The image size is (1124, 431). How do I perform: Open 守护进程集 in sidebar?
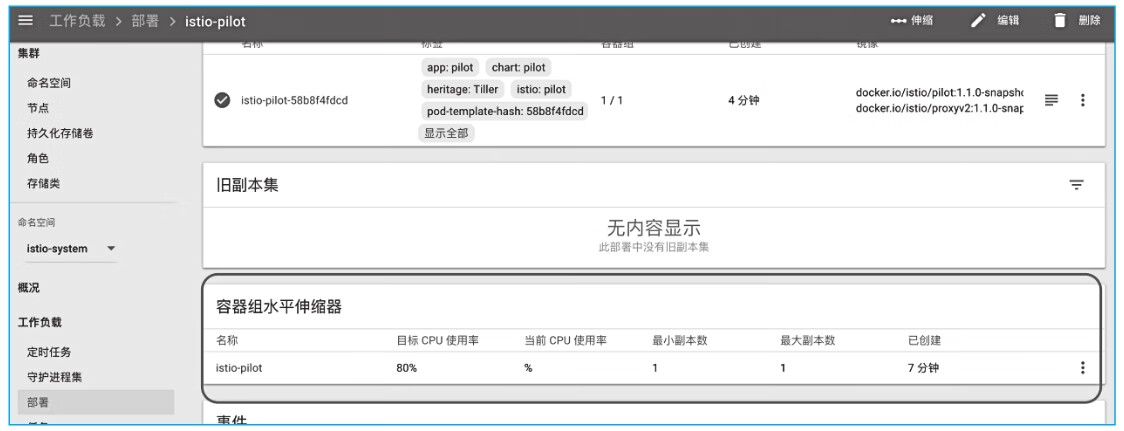pyautogui.click(x=55, y=377)
